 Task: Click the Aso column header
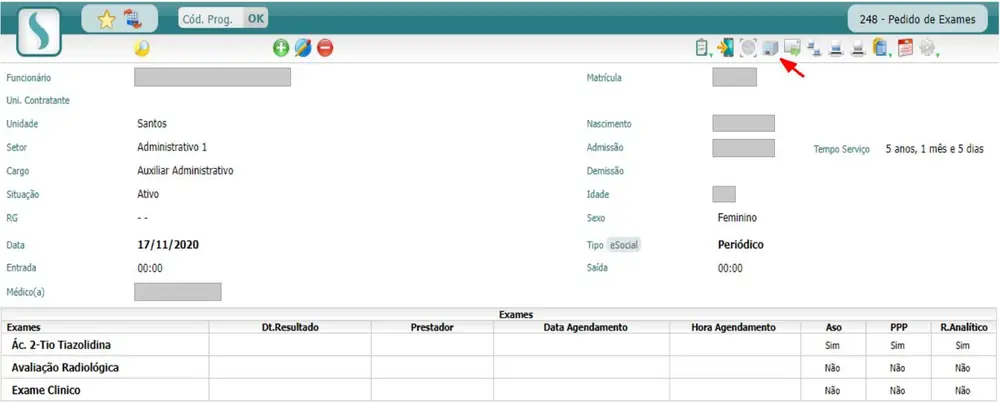coord(833,327)
